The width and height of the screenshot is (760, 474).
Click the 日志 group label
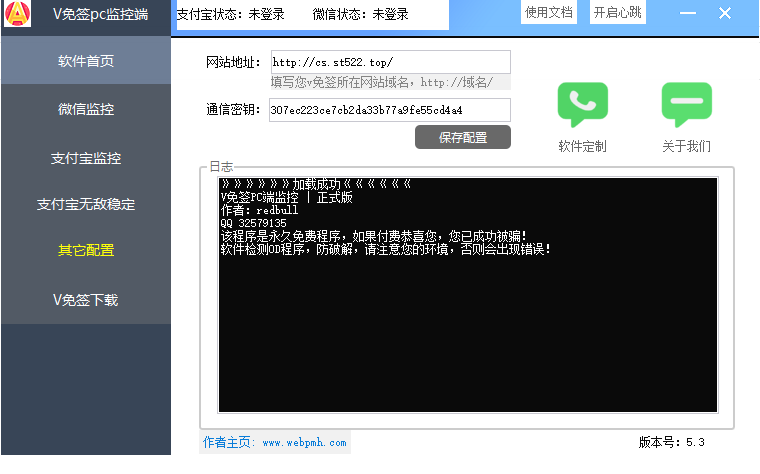(221, 167)
